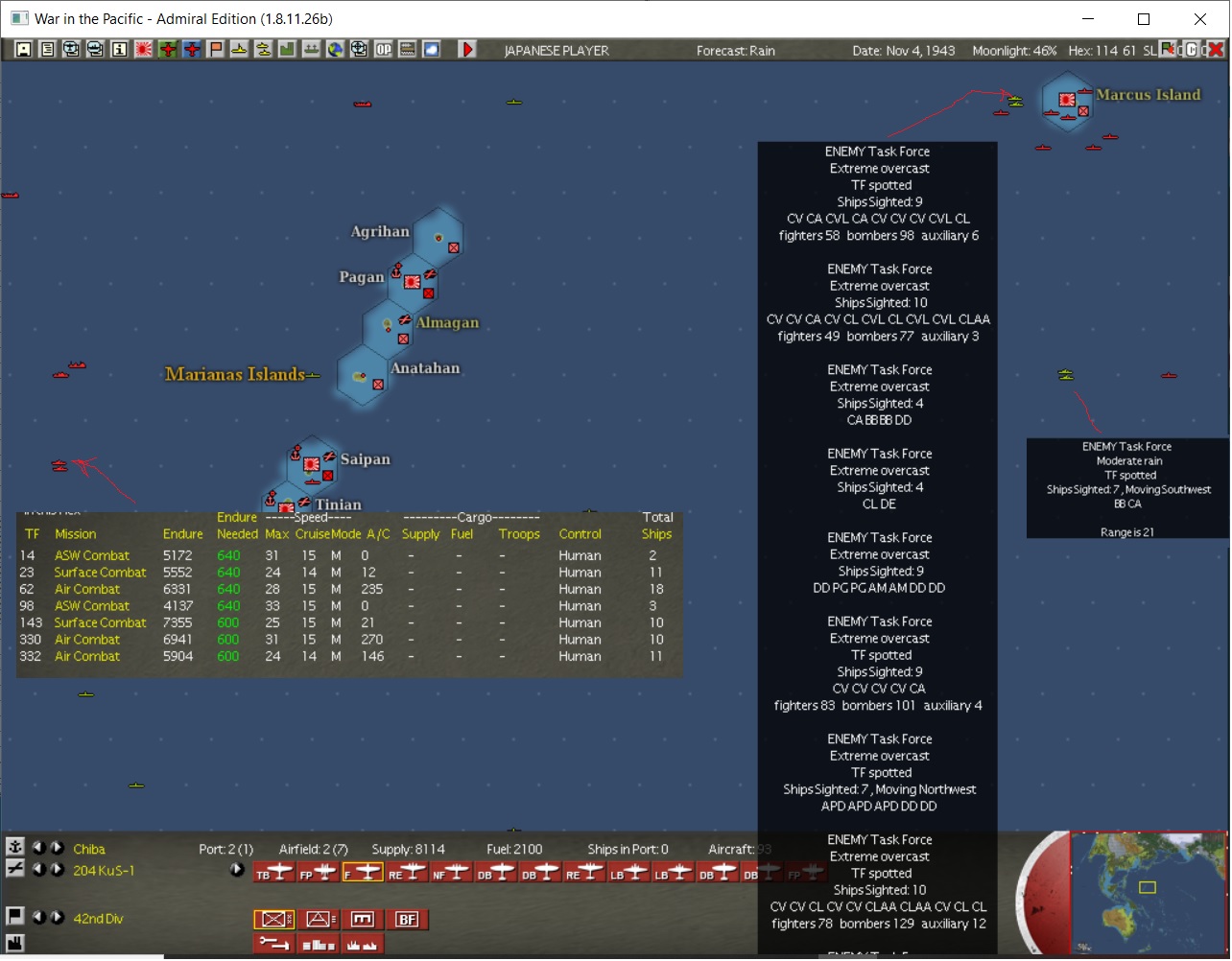Click the Saipan base hex
The height and width of the screenshot is (961, 1232).
click(x=312, y=464)
